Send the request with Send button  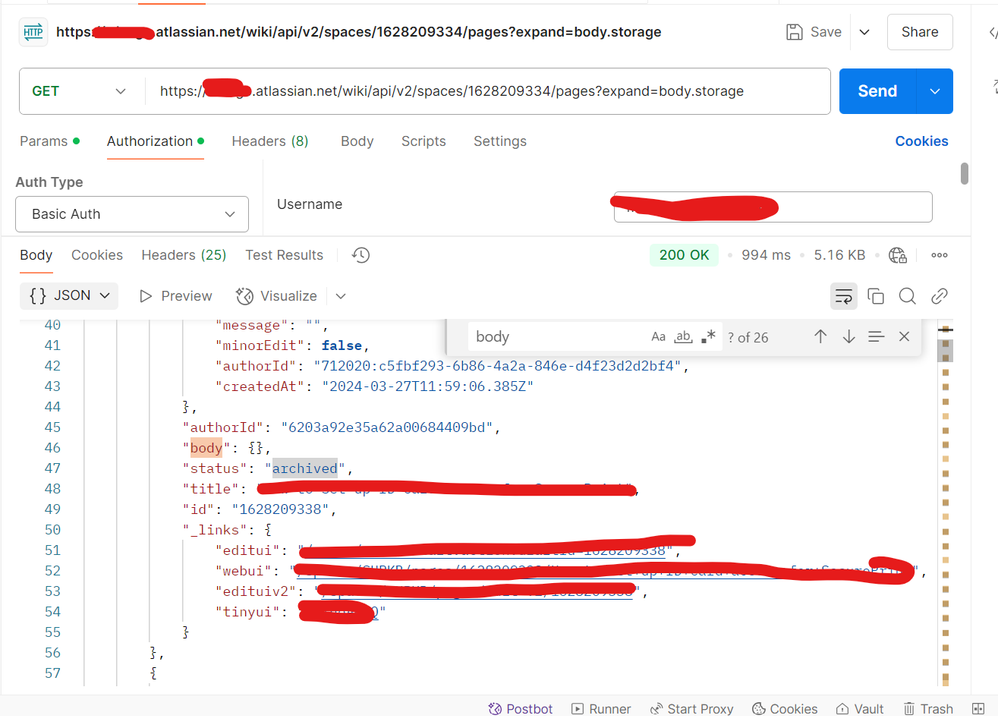(878, 91)
